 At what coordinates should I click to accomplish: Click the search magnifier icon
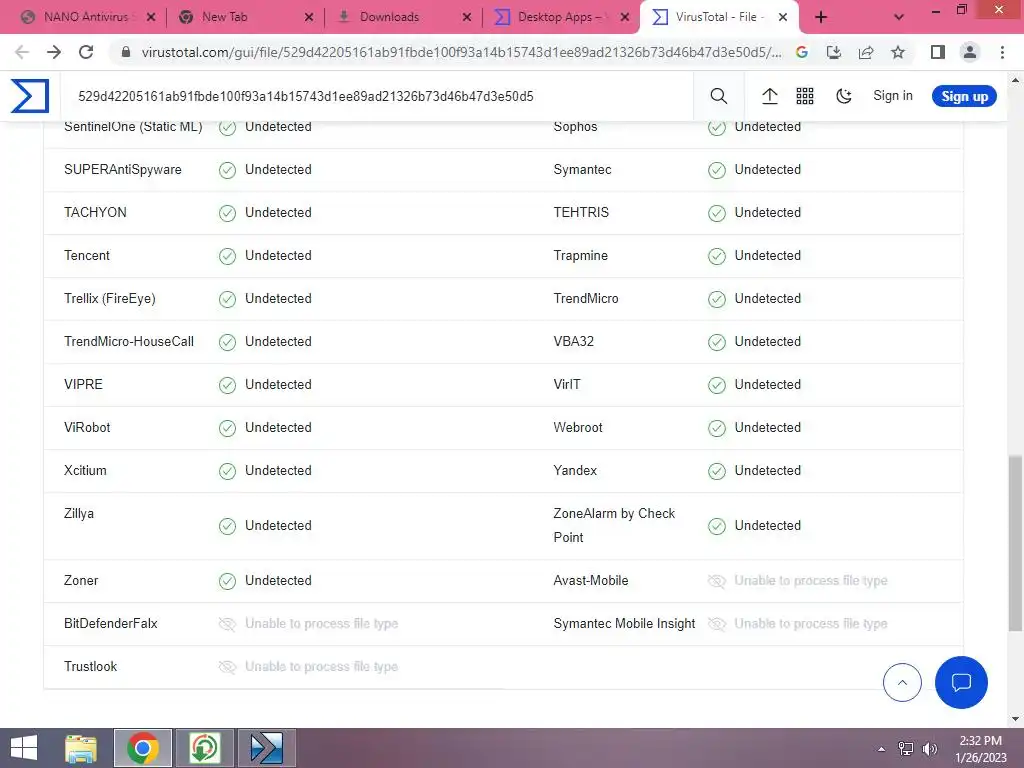click(x=718, y=96)
